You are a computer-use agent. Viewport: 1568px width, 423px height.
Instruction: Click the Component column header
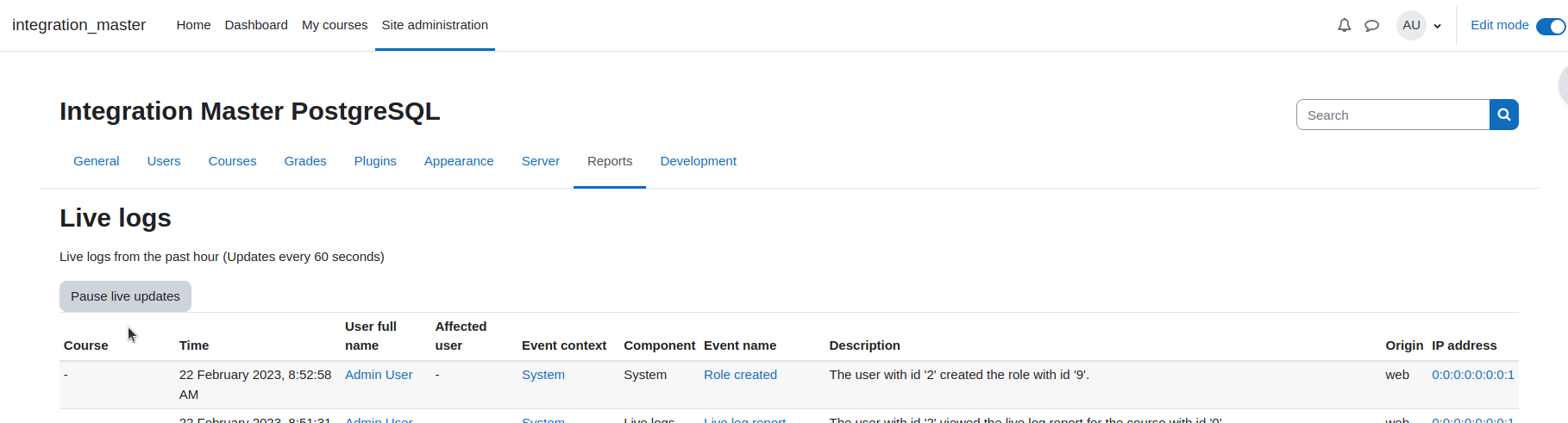click(659, 345)
